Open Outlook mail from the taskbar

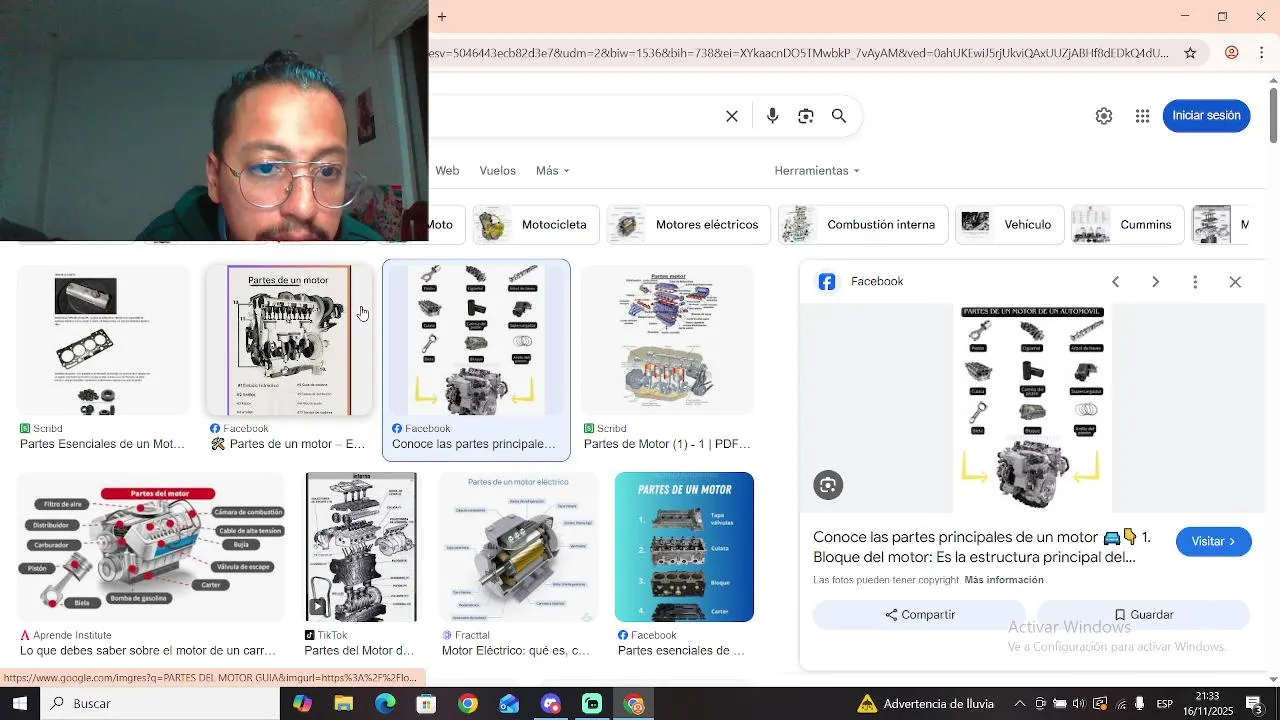click(x=509, y=704)
